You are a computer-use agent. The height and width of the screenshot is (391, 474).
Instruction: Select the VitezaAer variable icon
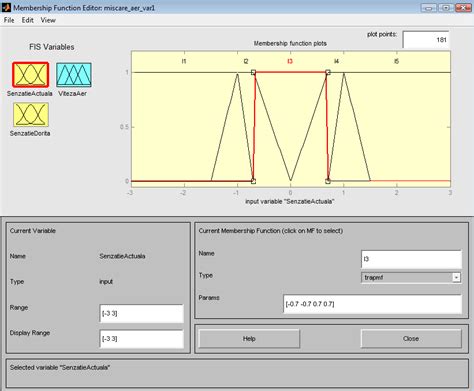74,75
